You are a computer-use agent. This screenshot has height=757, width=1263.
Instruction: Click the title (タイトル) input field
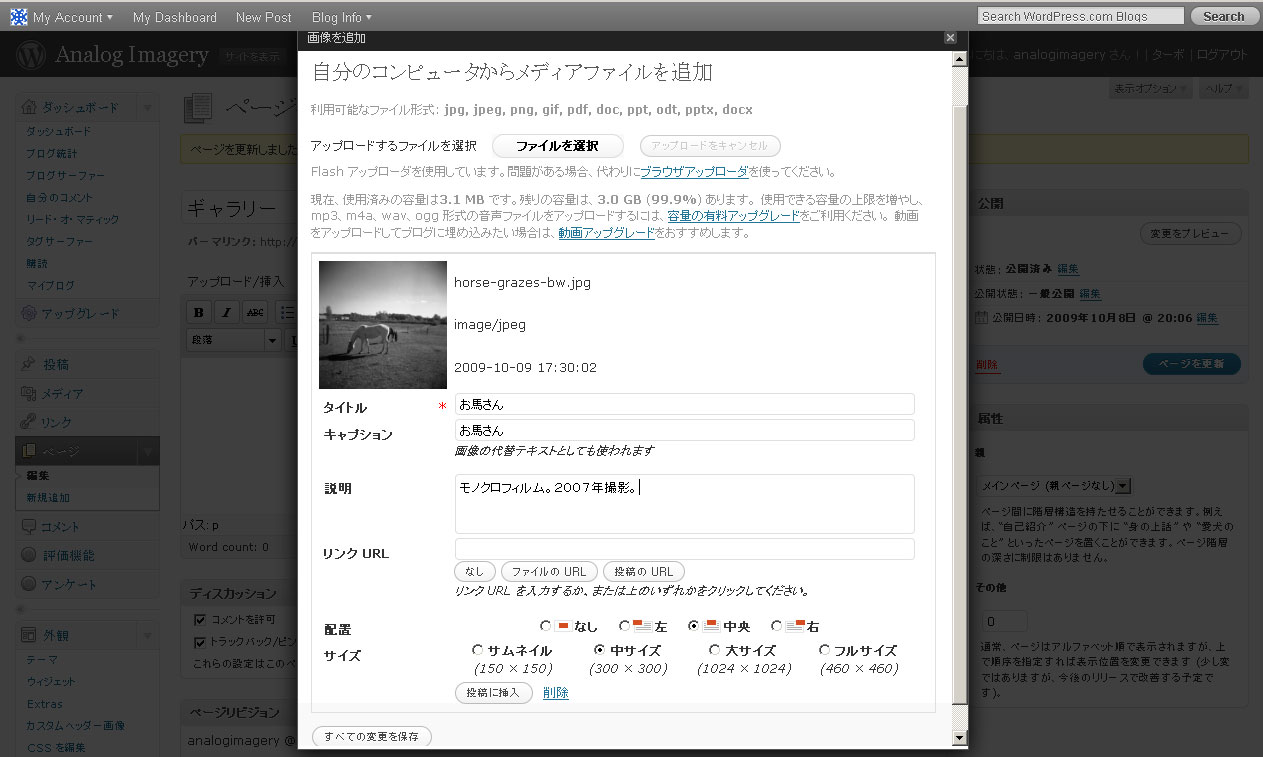pyautogui.click(x=684, y=404)
